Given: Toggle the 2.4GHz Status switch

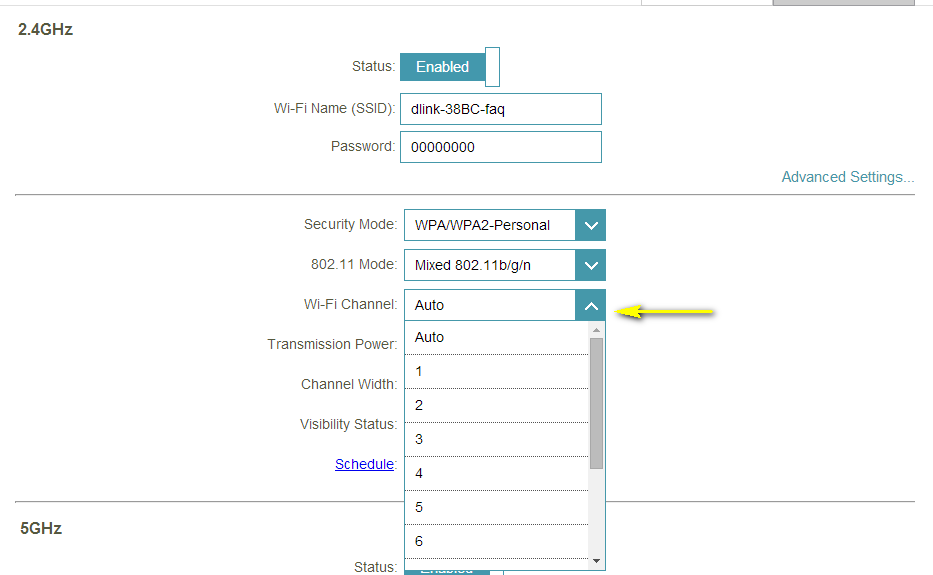Looking at the screenshot, I should coord(449,67).
